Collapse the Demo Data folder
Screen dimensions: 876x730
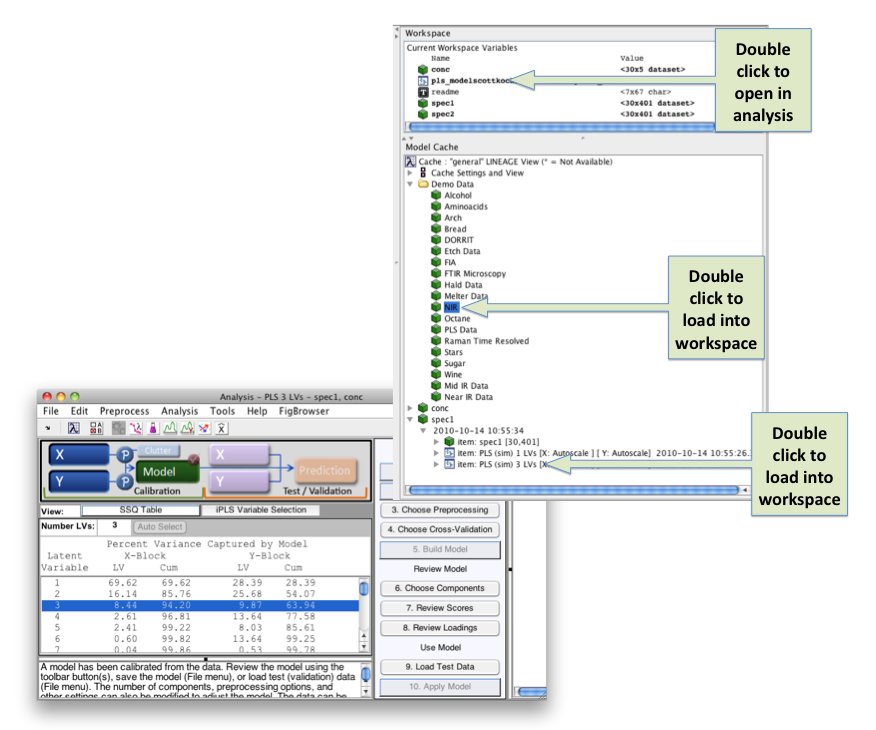(410, 184)
